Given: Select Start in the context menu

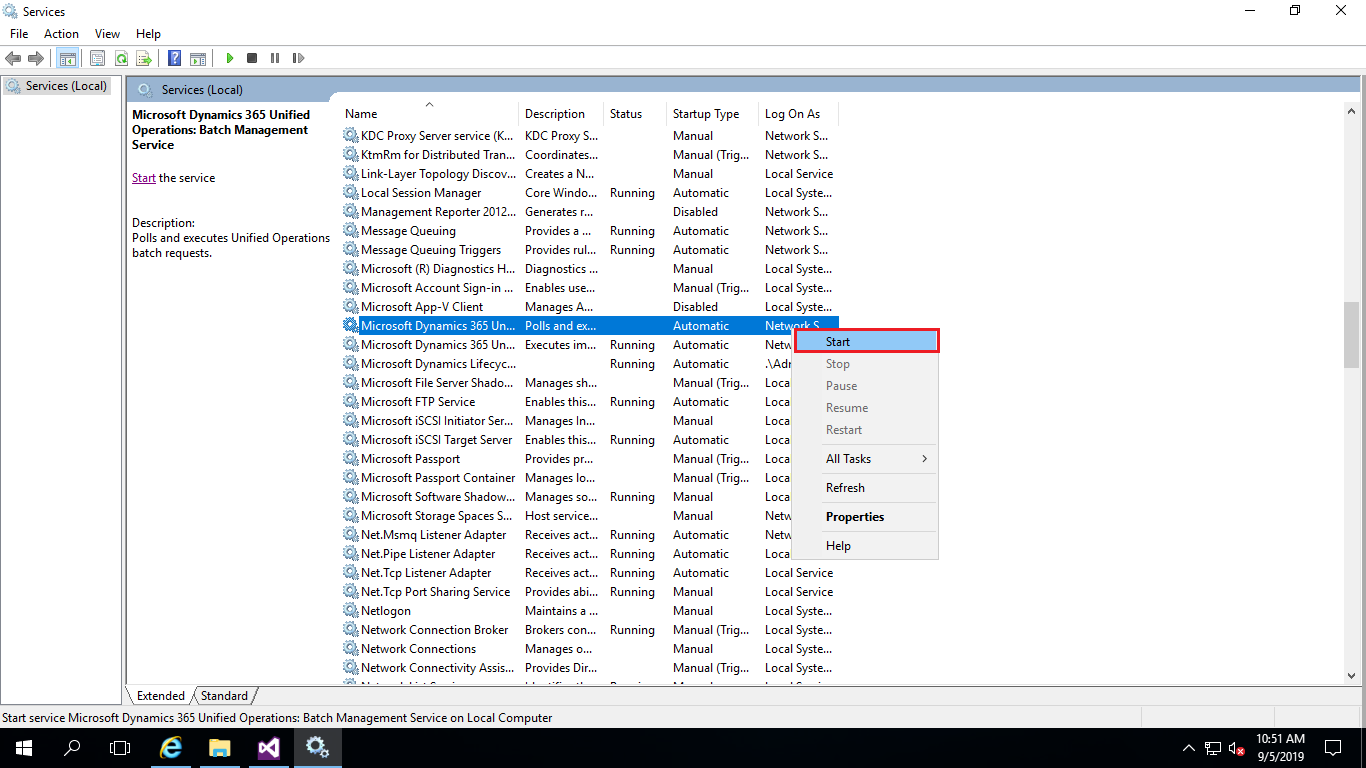Looking at the screenshot, I should coord(866,342).
